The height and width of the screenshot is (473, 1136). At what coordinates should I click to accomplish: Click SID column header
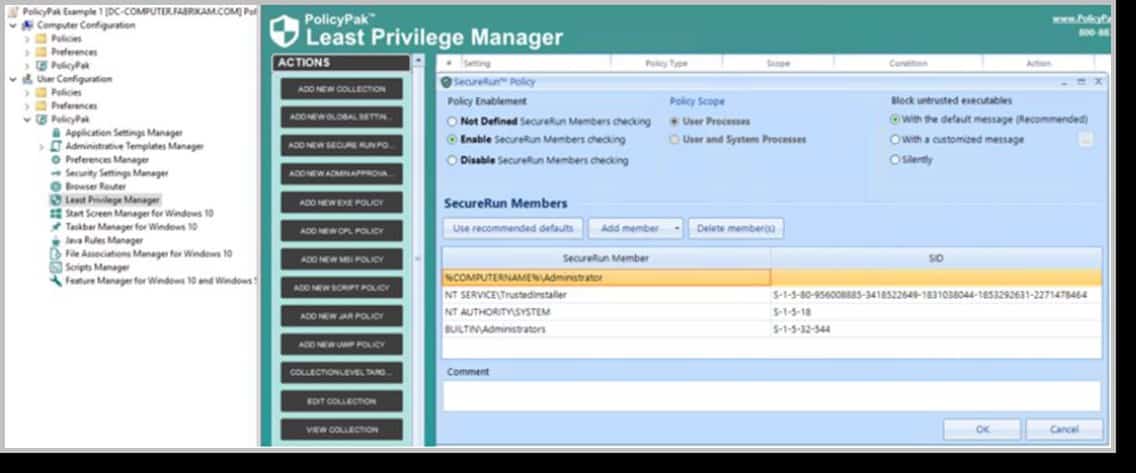pyautogui.click(x=936, y=259)
